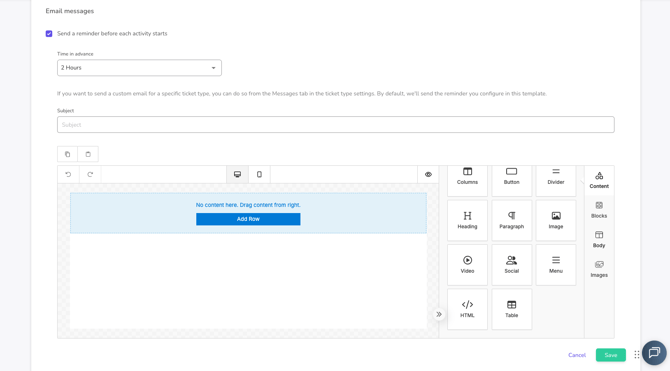Click the Email messages heading
The image size is (670, 371).
point(70,11)
